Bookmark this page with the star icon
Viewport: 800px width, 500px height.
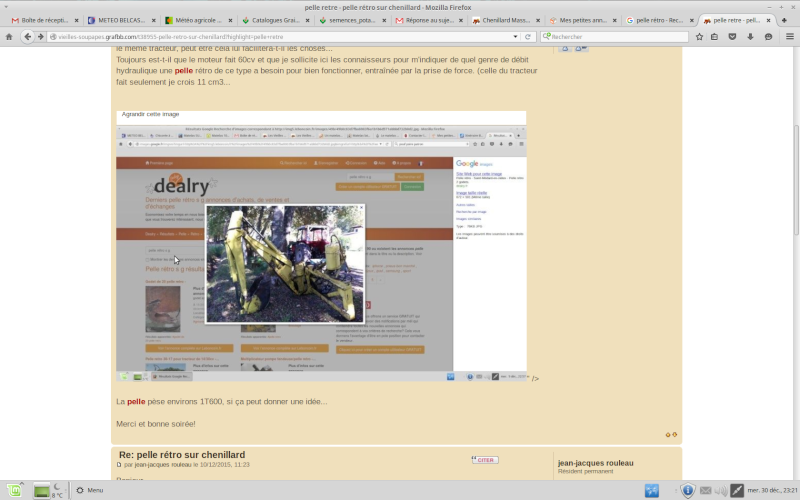699,37
